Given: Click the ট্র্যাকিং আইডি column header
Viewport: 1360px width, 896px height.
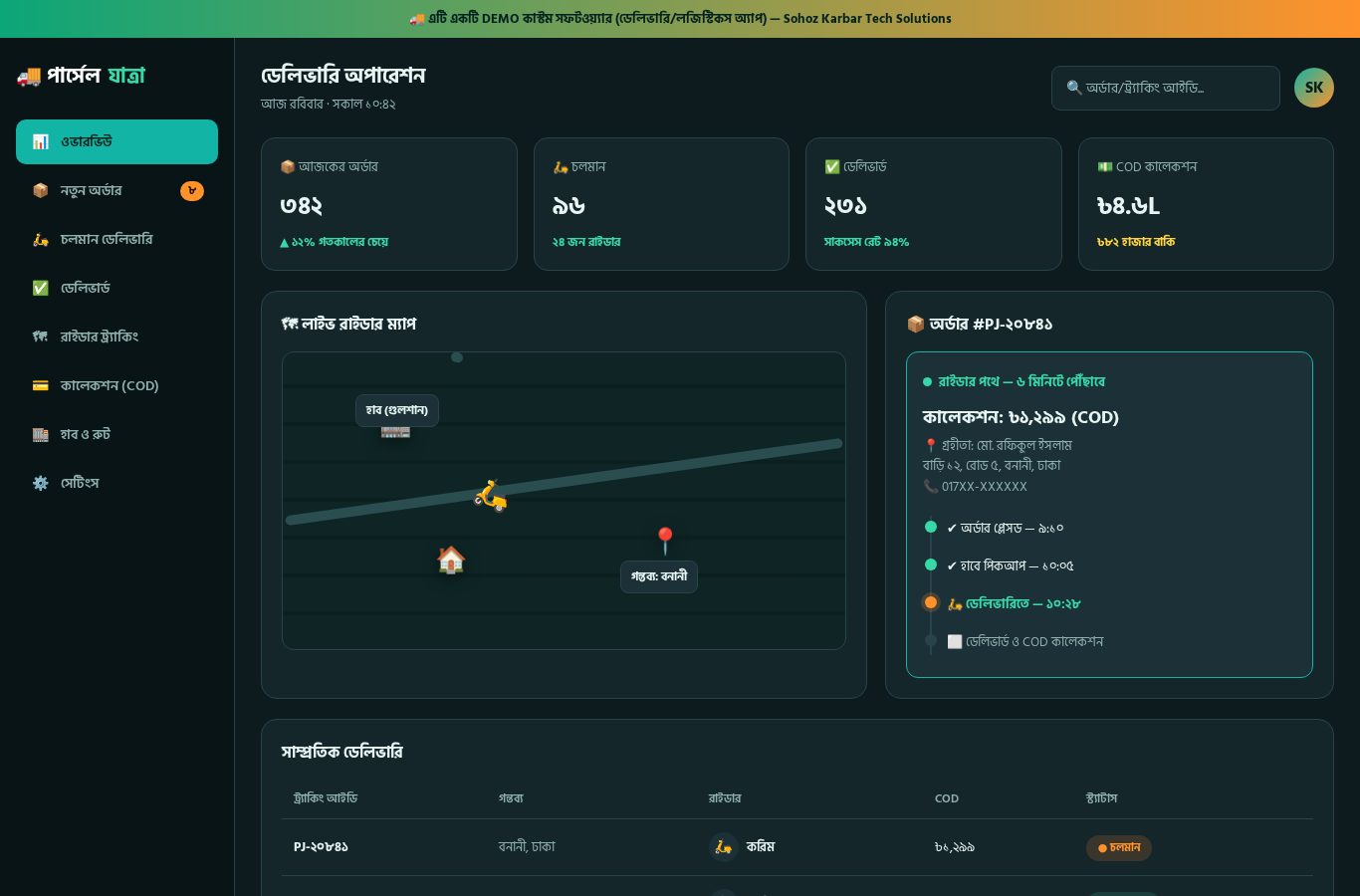Looking at the screenshot, I should (326, 798).
